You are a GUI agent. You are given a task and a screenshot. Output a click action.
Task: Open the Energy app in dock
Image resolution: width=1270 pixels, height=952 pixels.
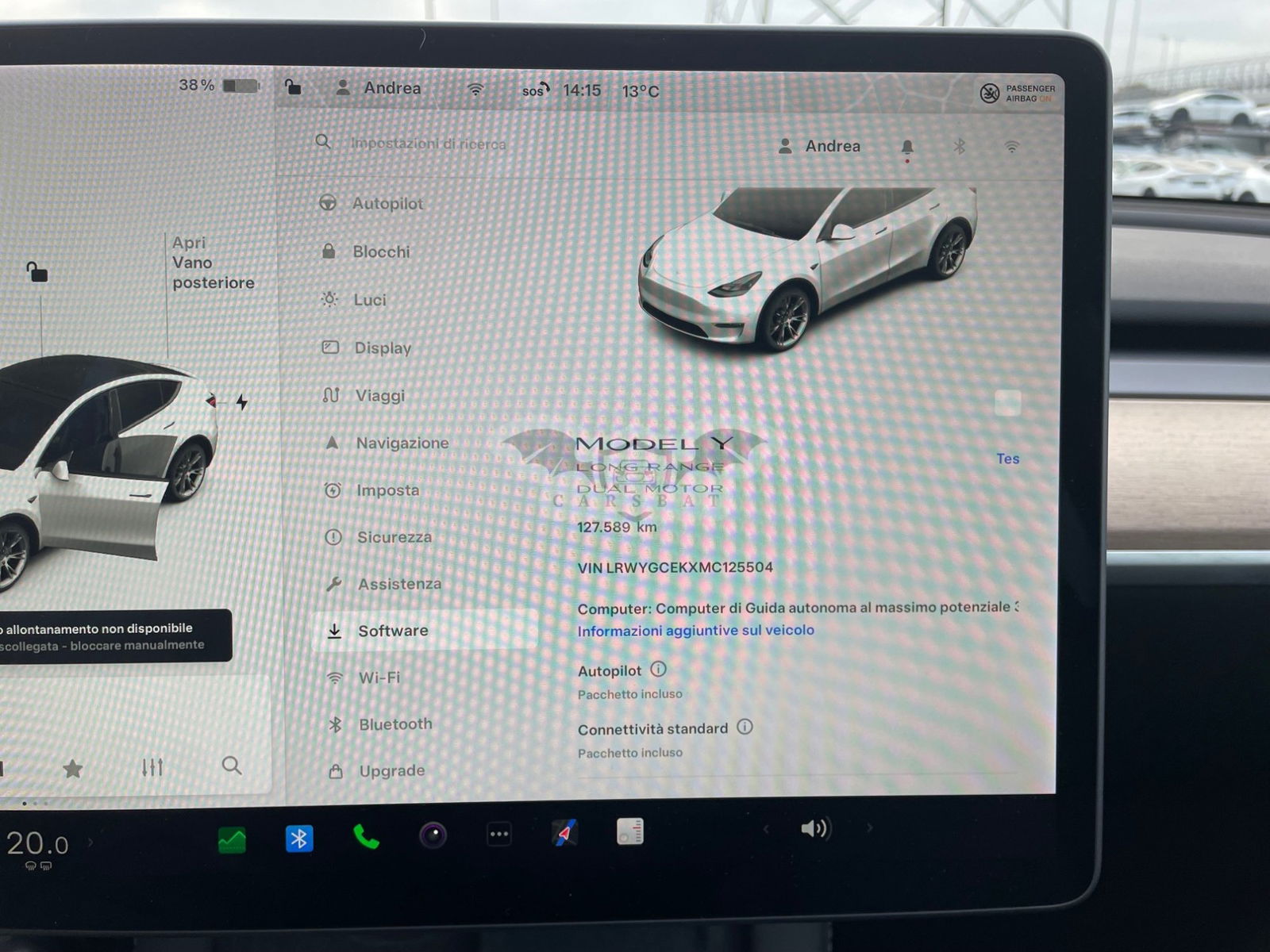232,839
